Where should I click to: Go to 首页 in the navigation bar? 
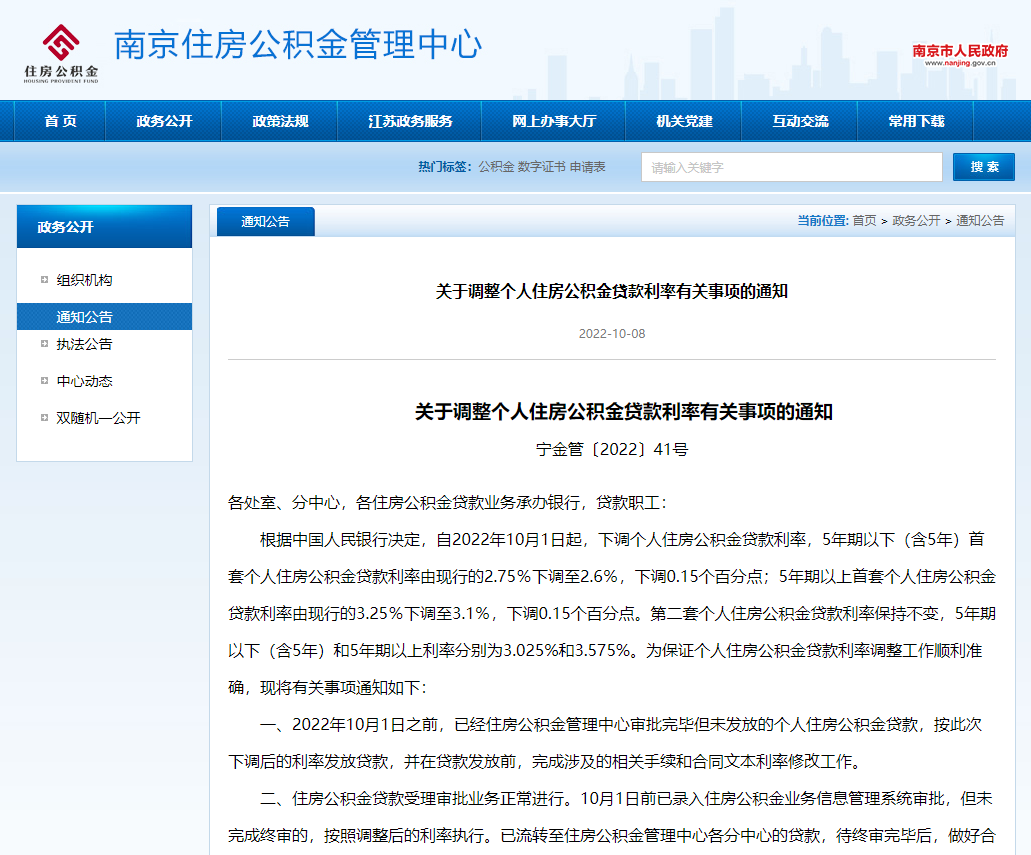(x=60, y=121)
